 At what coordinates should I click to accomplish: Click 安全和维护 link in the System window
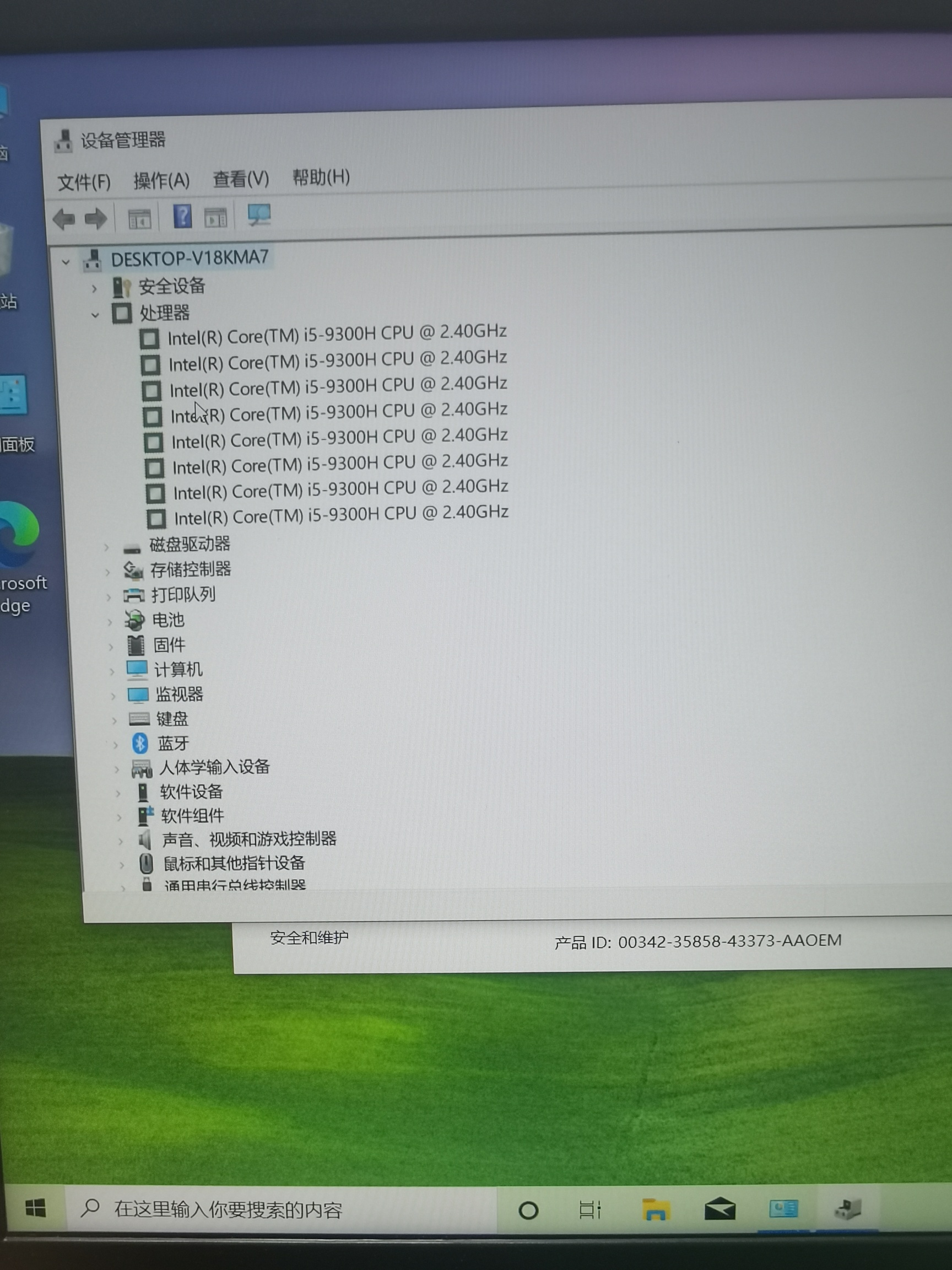309,938
